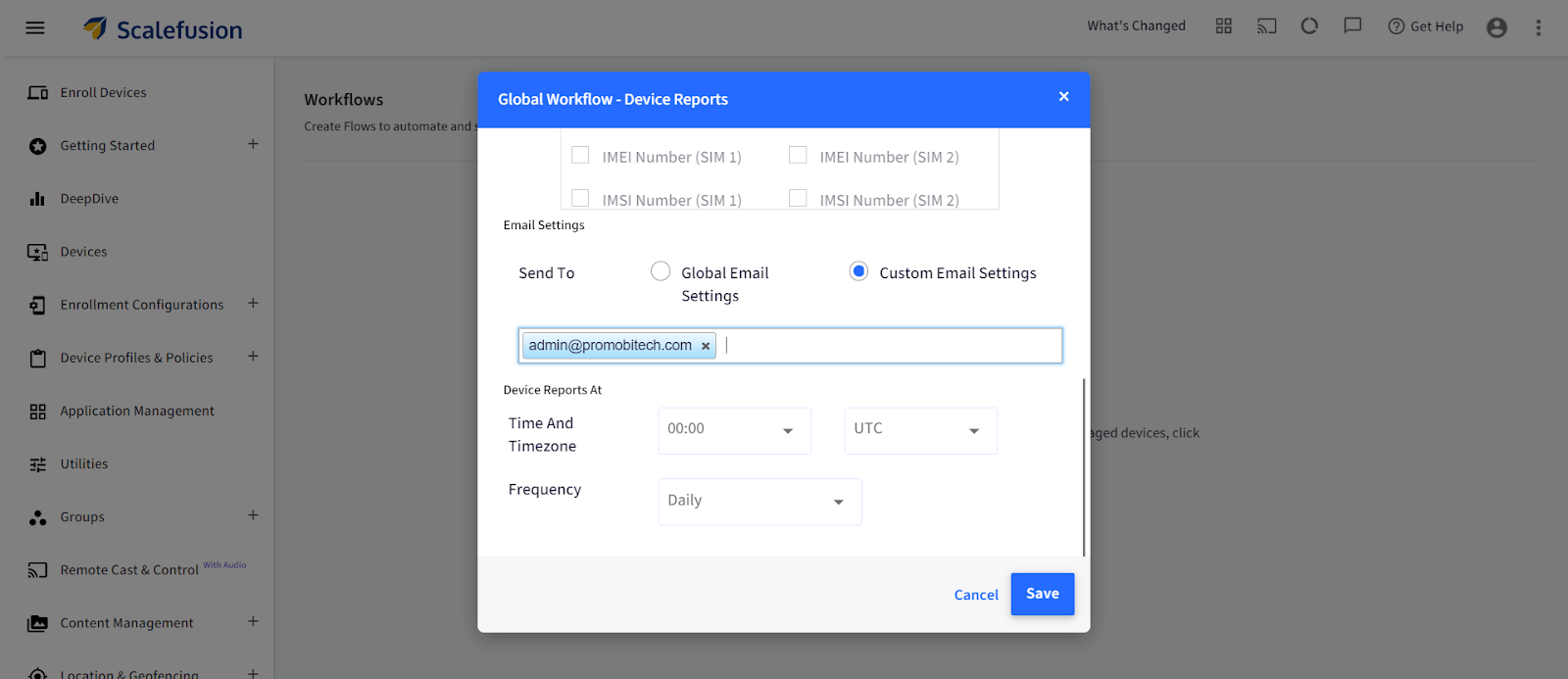Click the Enroll Devices sidebar icon

(x=38, y=93)
